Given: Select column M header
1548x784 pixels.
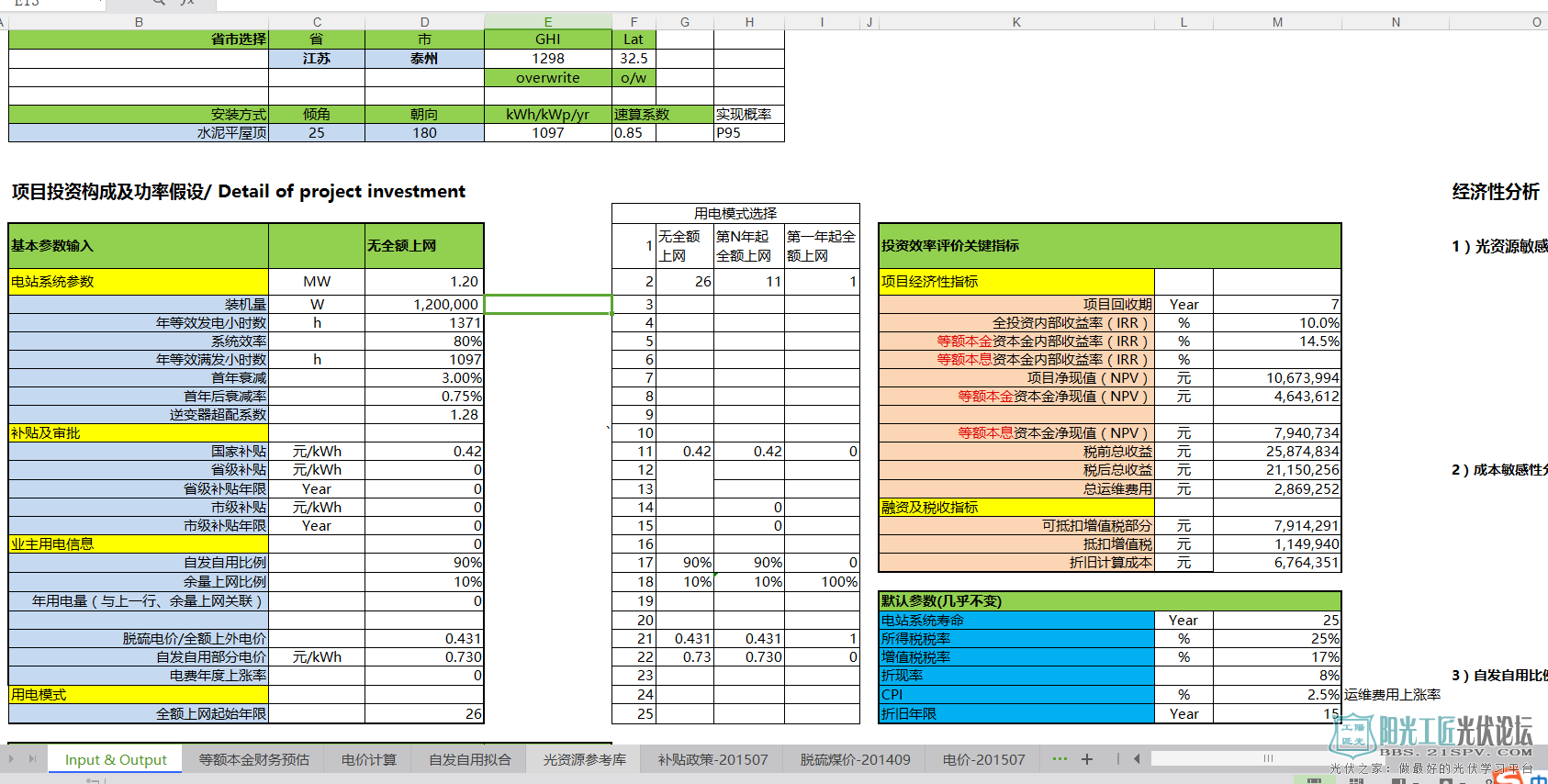Looking at the screenshot, I should pos(1277,22).
